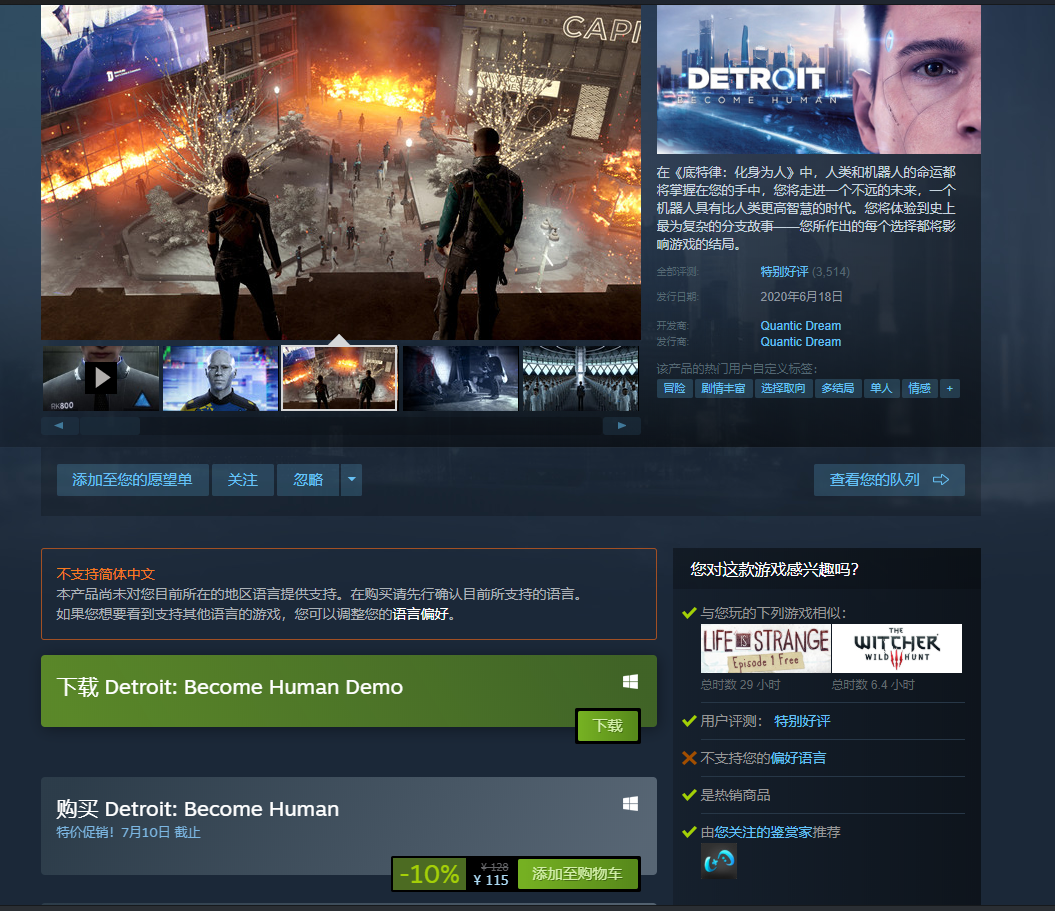1055x911 pixels.
Task: Click 添加至您的愿望单 button
Action: tap(133, 480)
